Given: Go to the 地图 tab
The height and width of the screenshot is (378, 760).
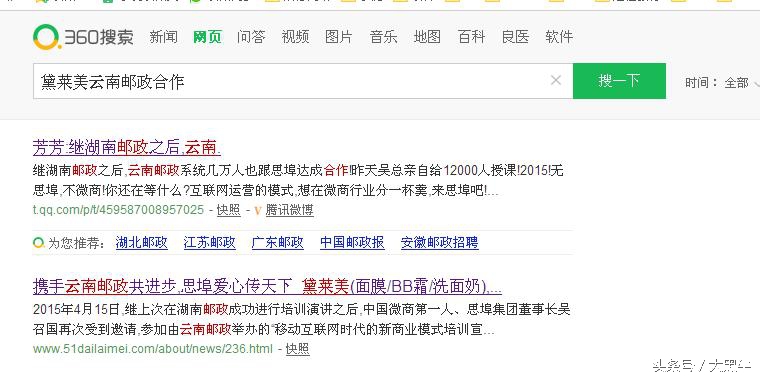Looking at the screenshot, I should [427, 37].
